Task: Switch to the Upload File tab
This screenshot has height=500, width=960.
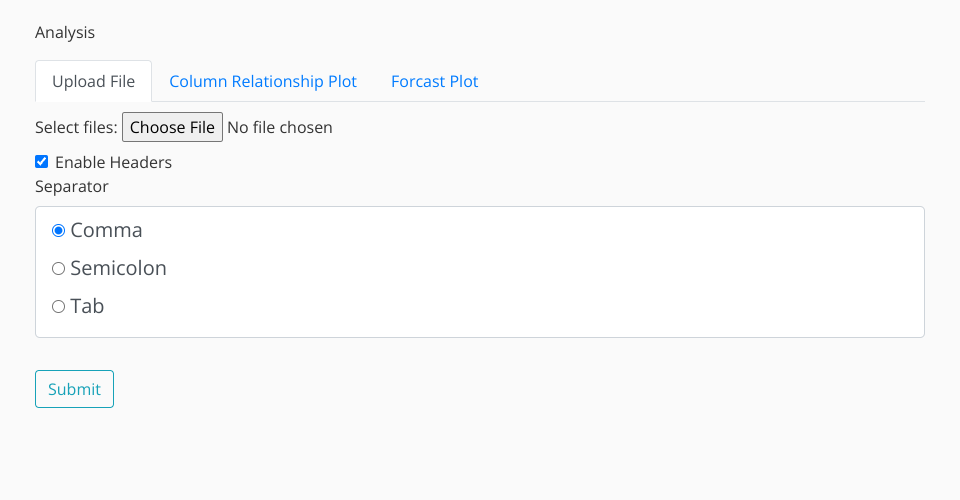Action: pyautogui.click(x=93, y=81)
